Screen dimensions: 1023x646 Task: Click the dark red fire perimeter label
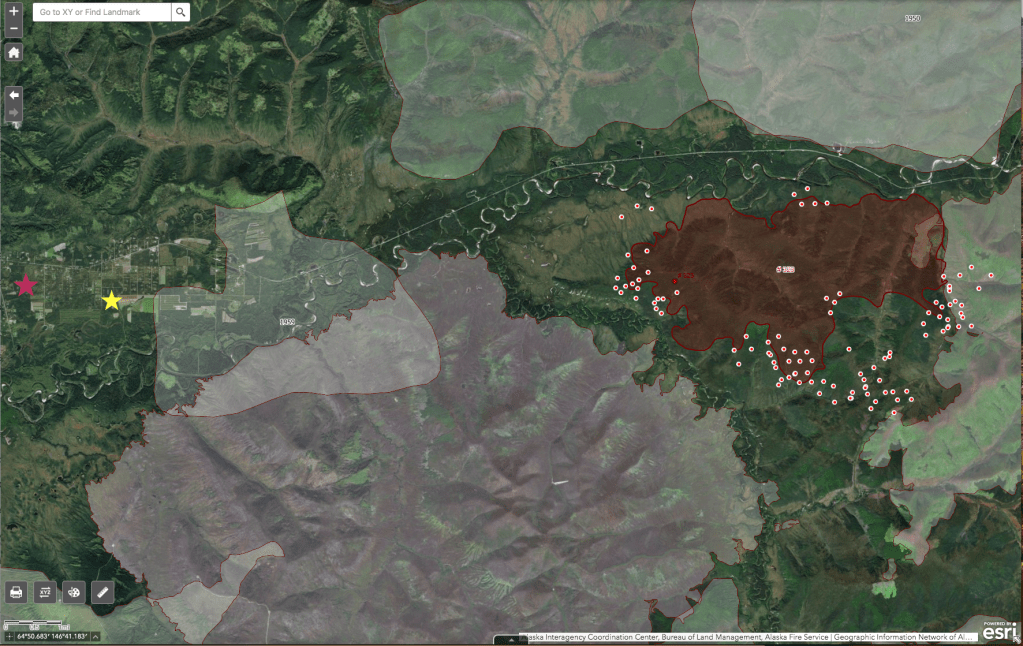pos(785,270)
